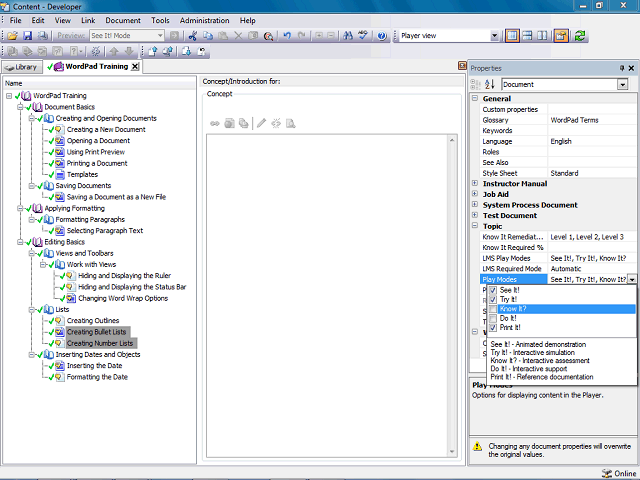
Task: Click the edit pencil icon in Concept pane
Action: click(262, 123)
